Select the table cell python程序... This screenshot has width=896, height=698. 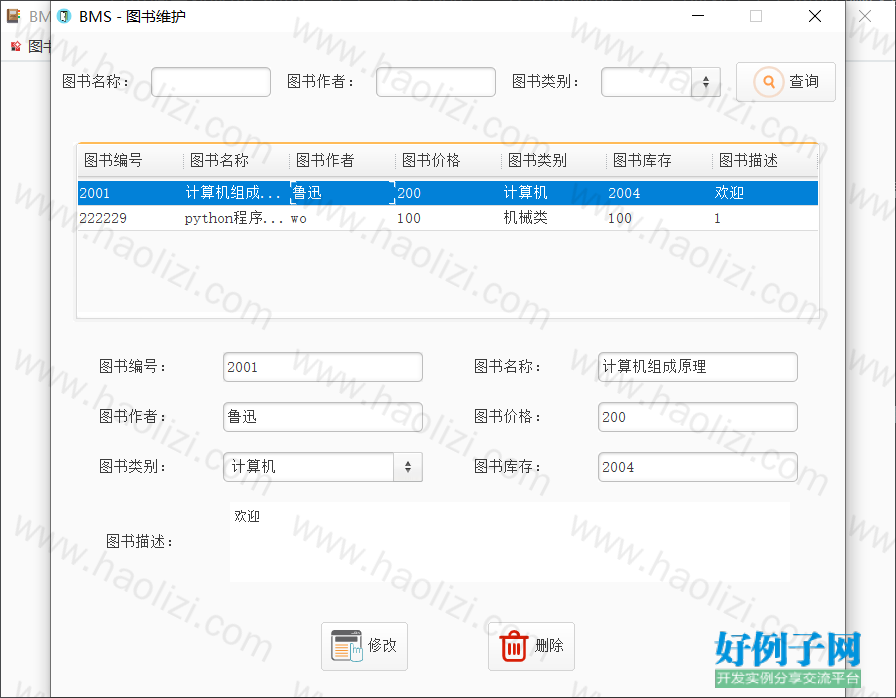coord(237,218)
